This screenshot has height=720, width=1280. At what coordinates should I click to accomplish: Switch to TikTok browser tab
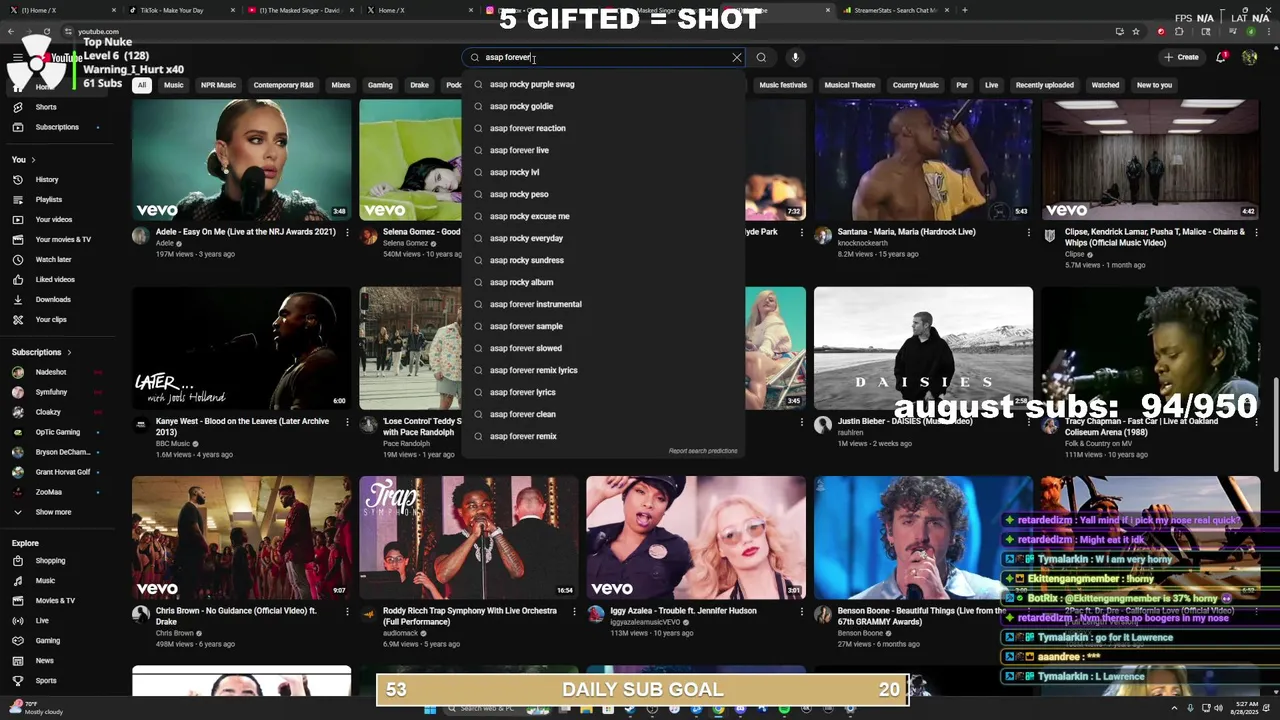[181, 10]
